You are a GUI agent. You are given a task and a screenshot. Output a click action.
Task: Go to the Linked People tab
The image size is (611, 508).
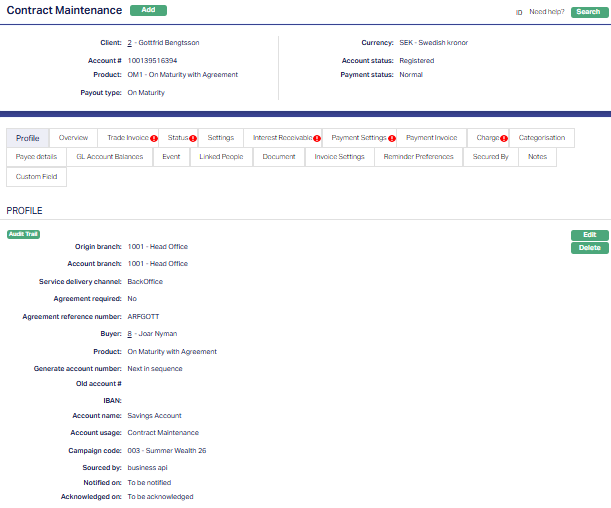pos(221,157)
